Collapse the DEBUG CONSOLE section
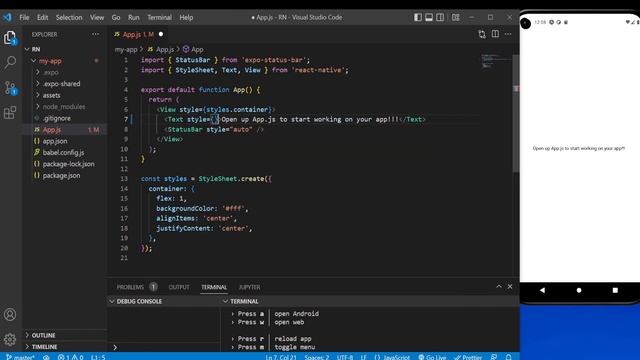Image resolution: width=640 pixels, height=360 pixels. tap(163, 301)
